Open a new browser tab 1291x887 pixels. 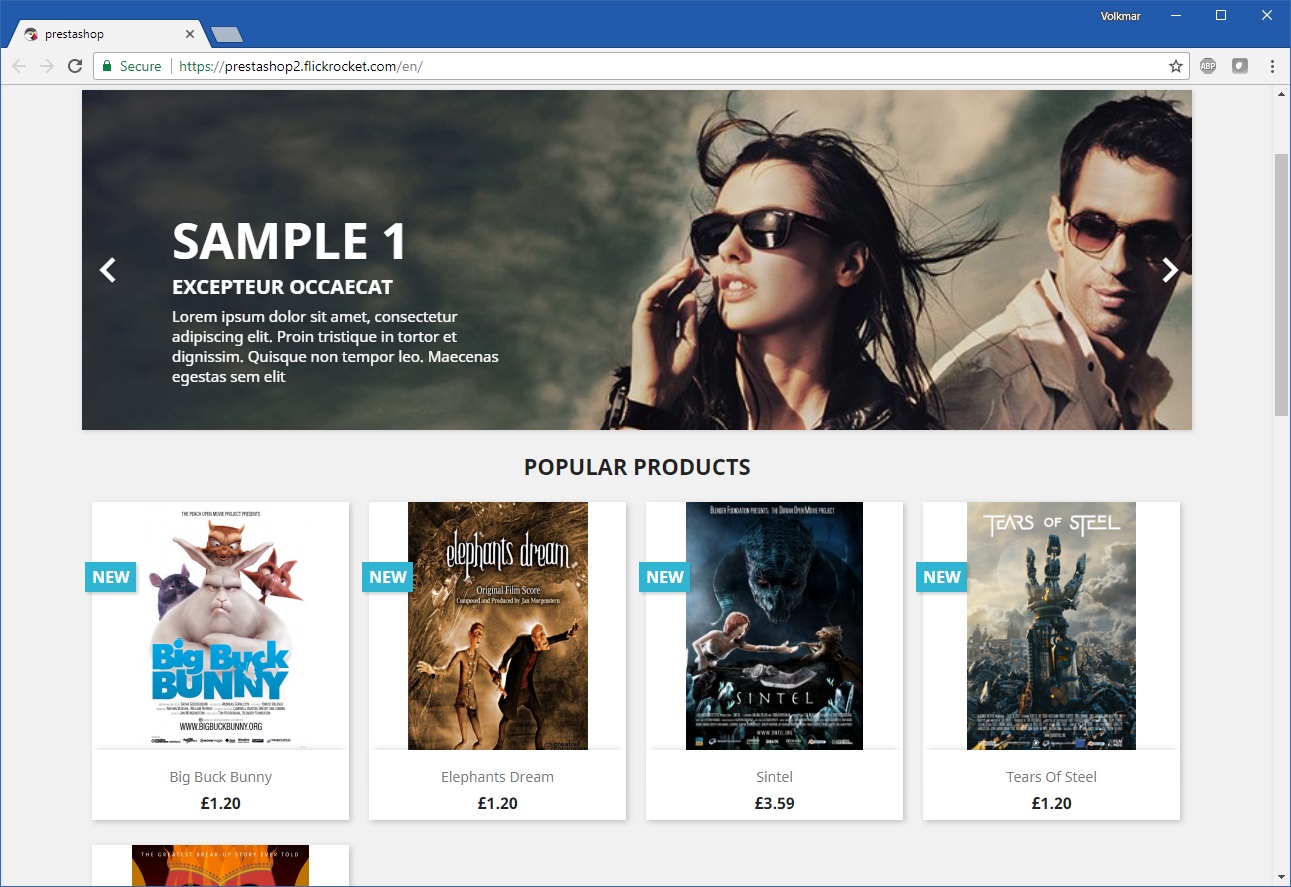pyautogui.click(x=227, y=35)
